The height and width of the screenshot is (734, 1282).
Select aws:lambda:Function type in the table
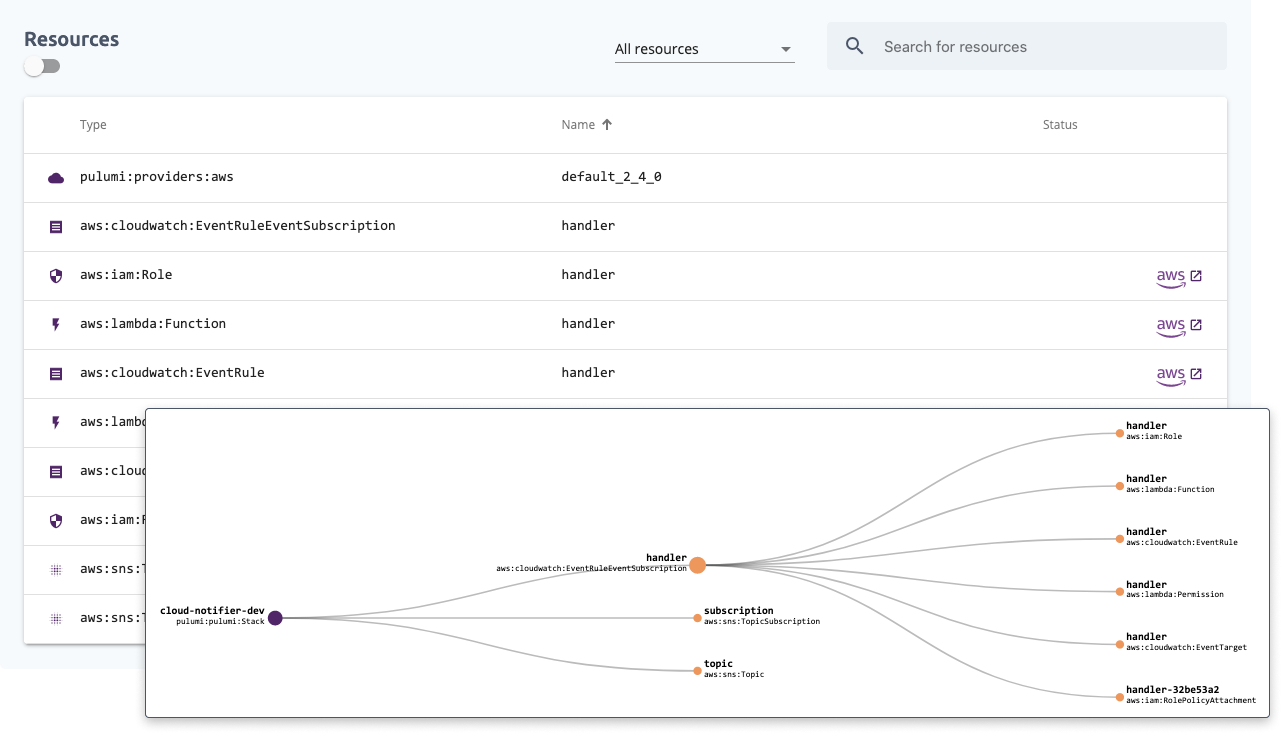tap(153, 323)
